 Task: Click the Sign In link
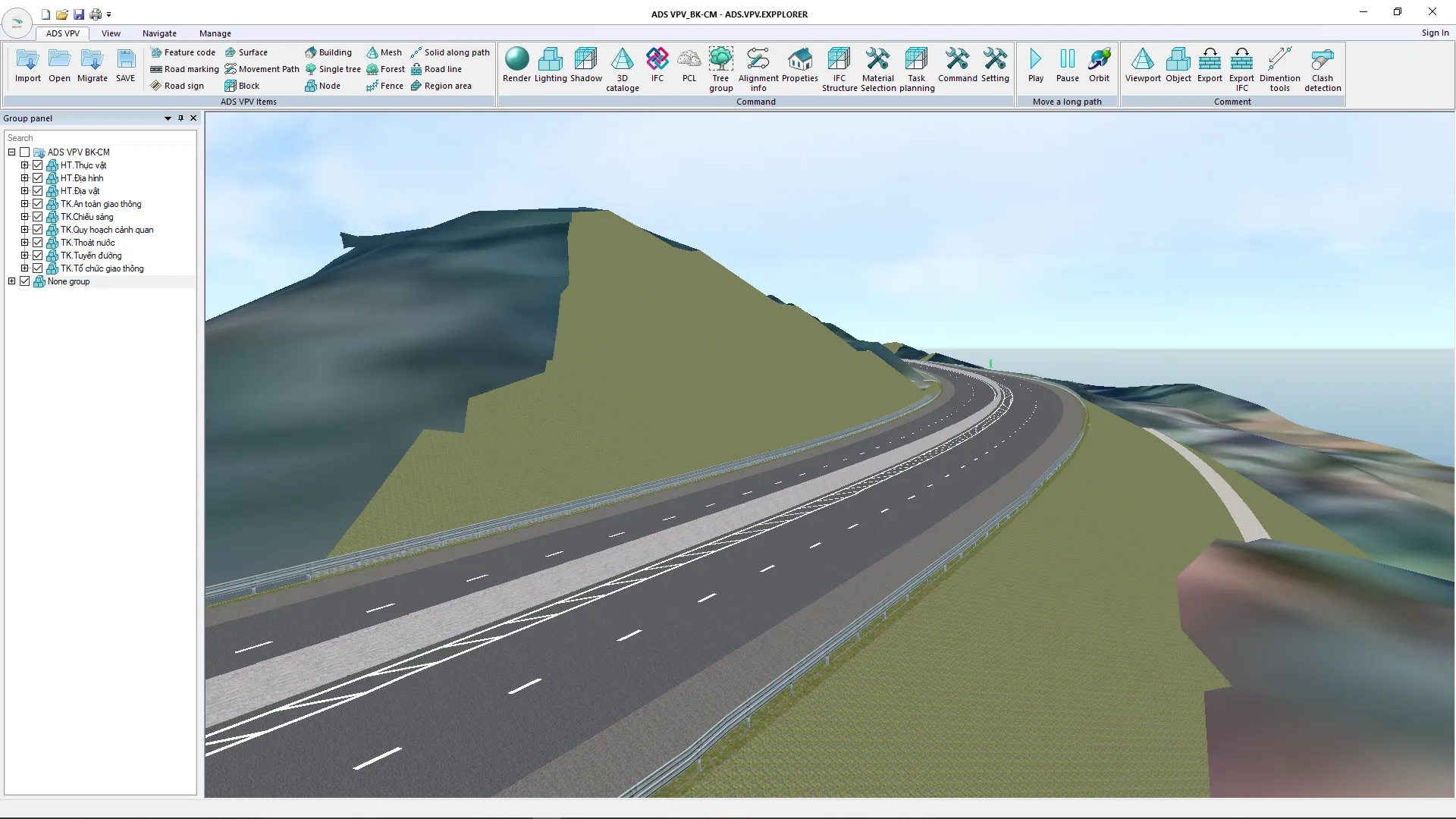pos(1434,33)
